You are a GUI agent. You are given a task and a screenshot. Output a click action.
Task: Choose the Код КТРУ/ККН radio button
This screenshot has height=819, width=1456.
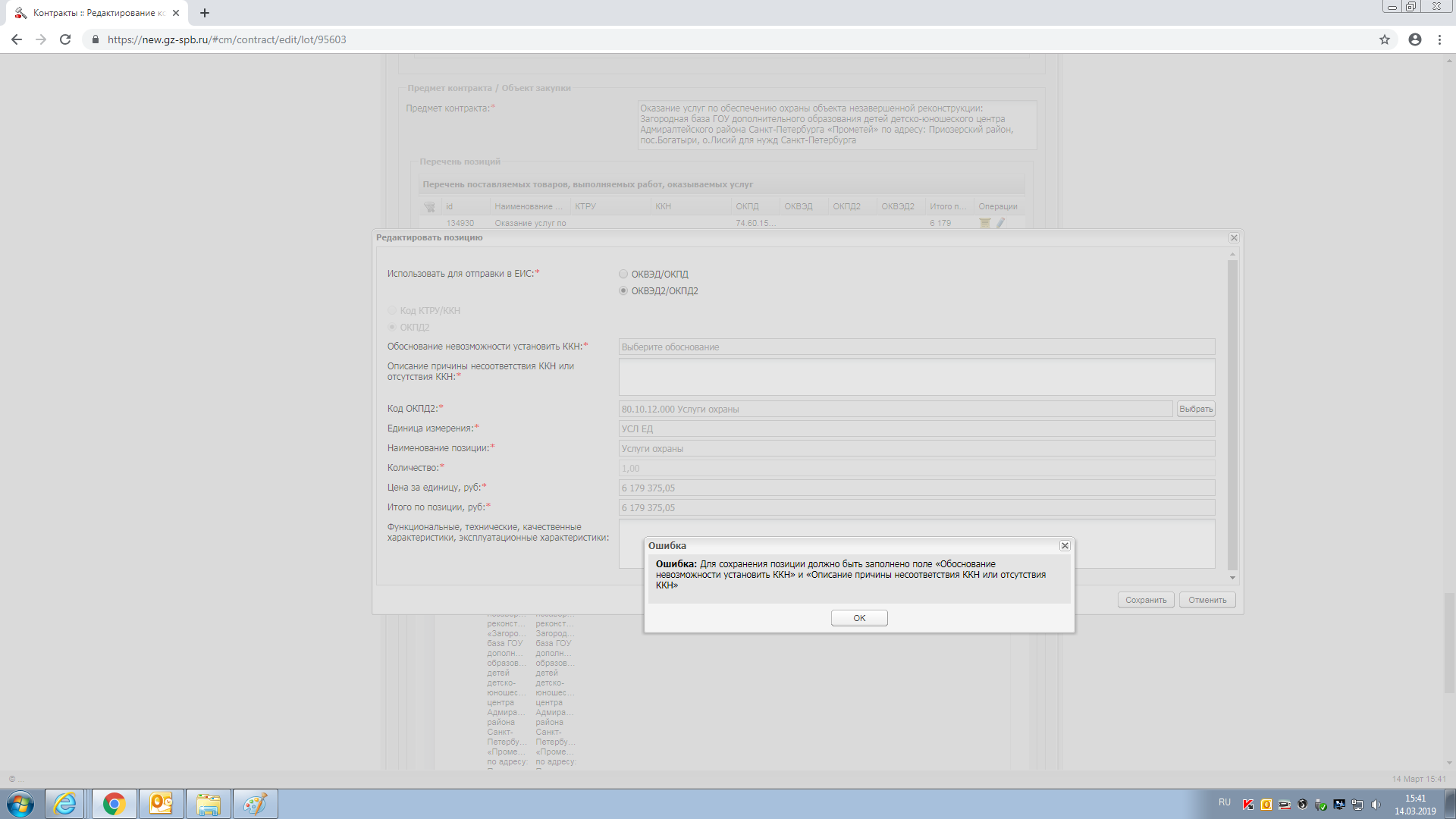(392, 311)
